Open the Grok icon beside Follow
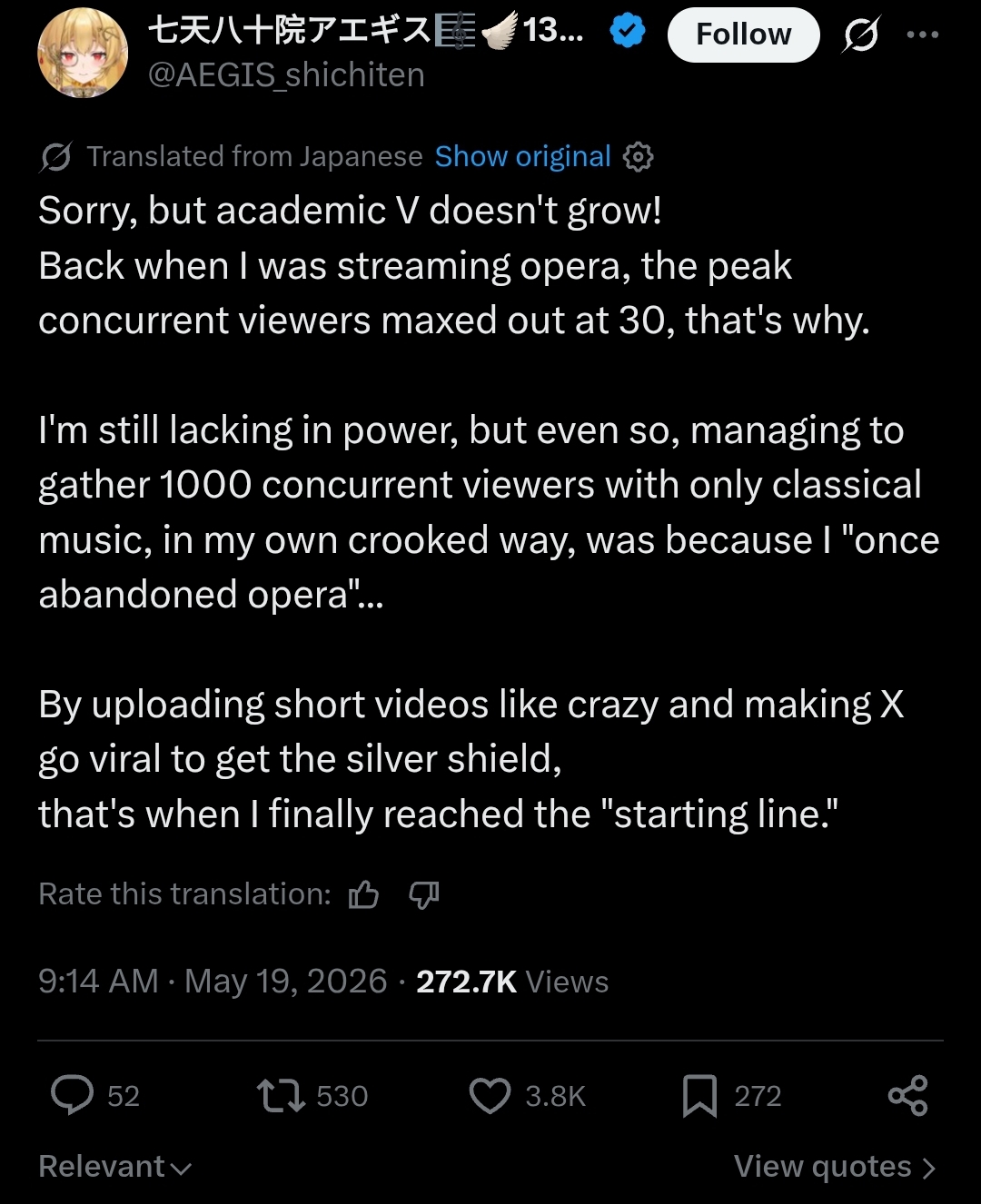Image resolution: width=981 pixels, height=1204 pixels. pos(860,35)
